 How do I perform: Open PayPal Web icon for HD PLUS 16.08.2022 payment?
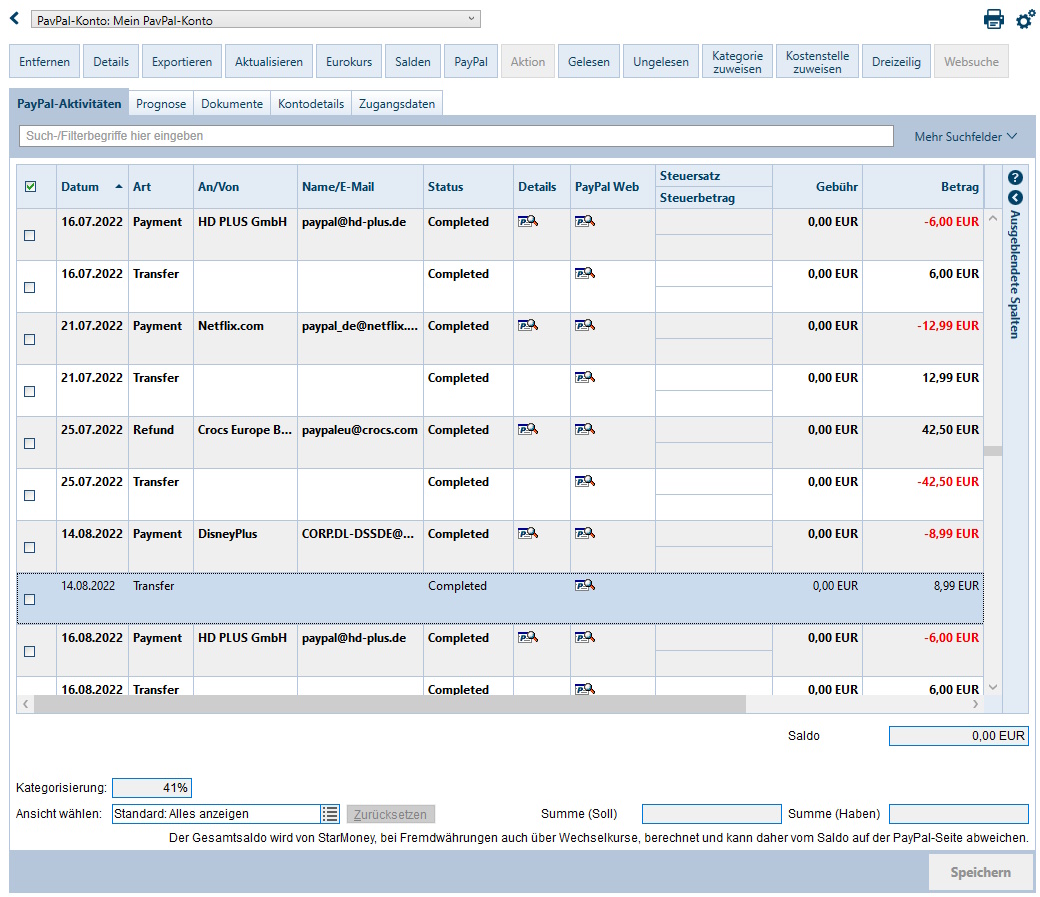point(585,637)
